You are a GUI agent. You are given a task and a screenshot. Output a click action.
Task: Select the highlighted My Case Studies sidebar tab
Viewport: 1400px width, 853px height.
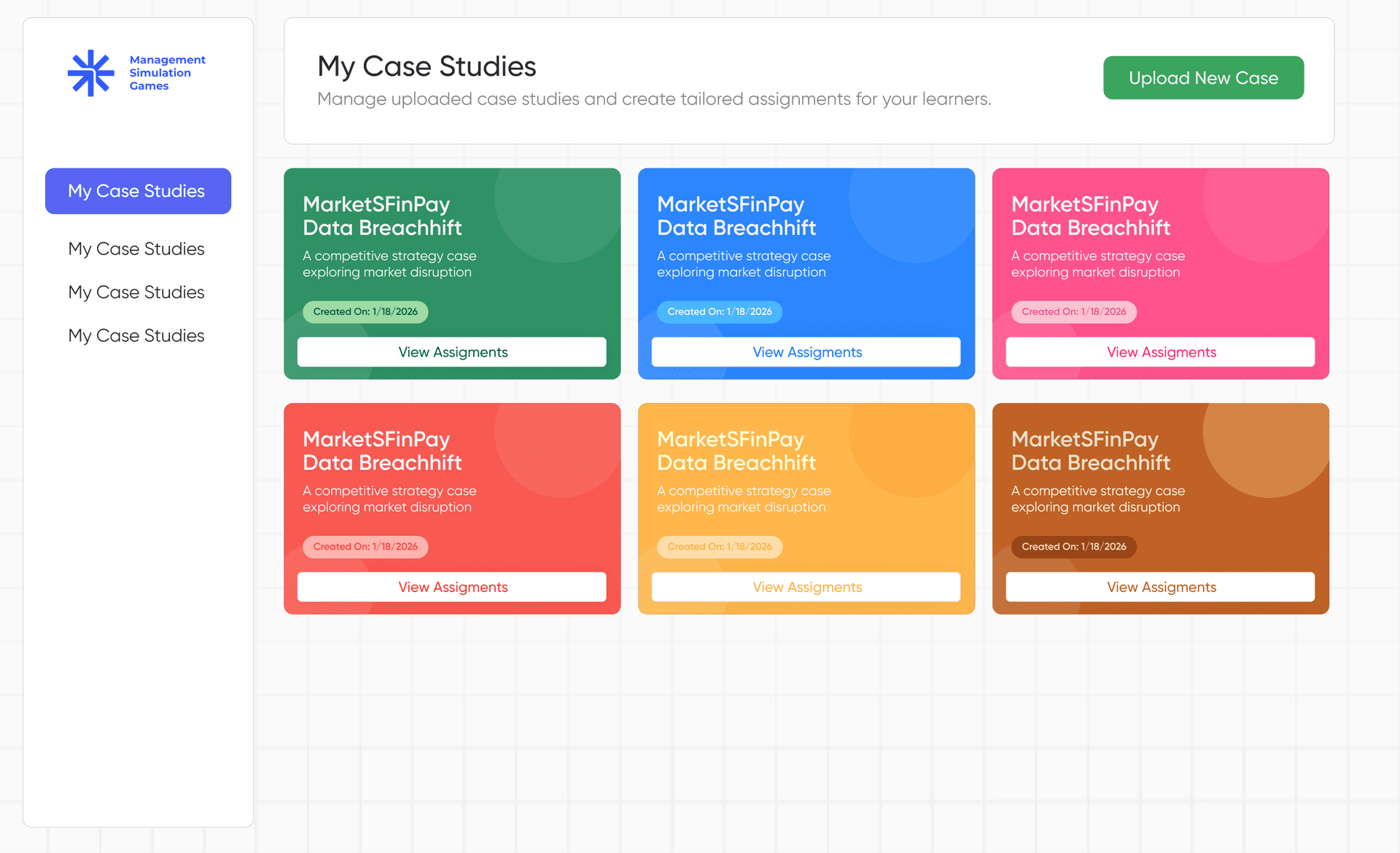[138, 191]
